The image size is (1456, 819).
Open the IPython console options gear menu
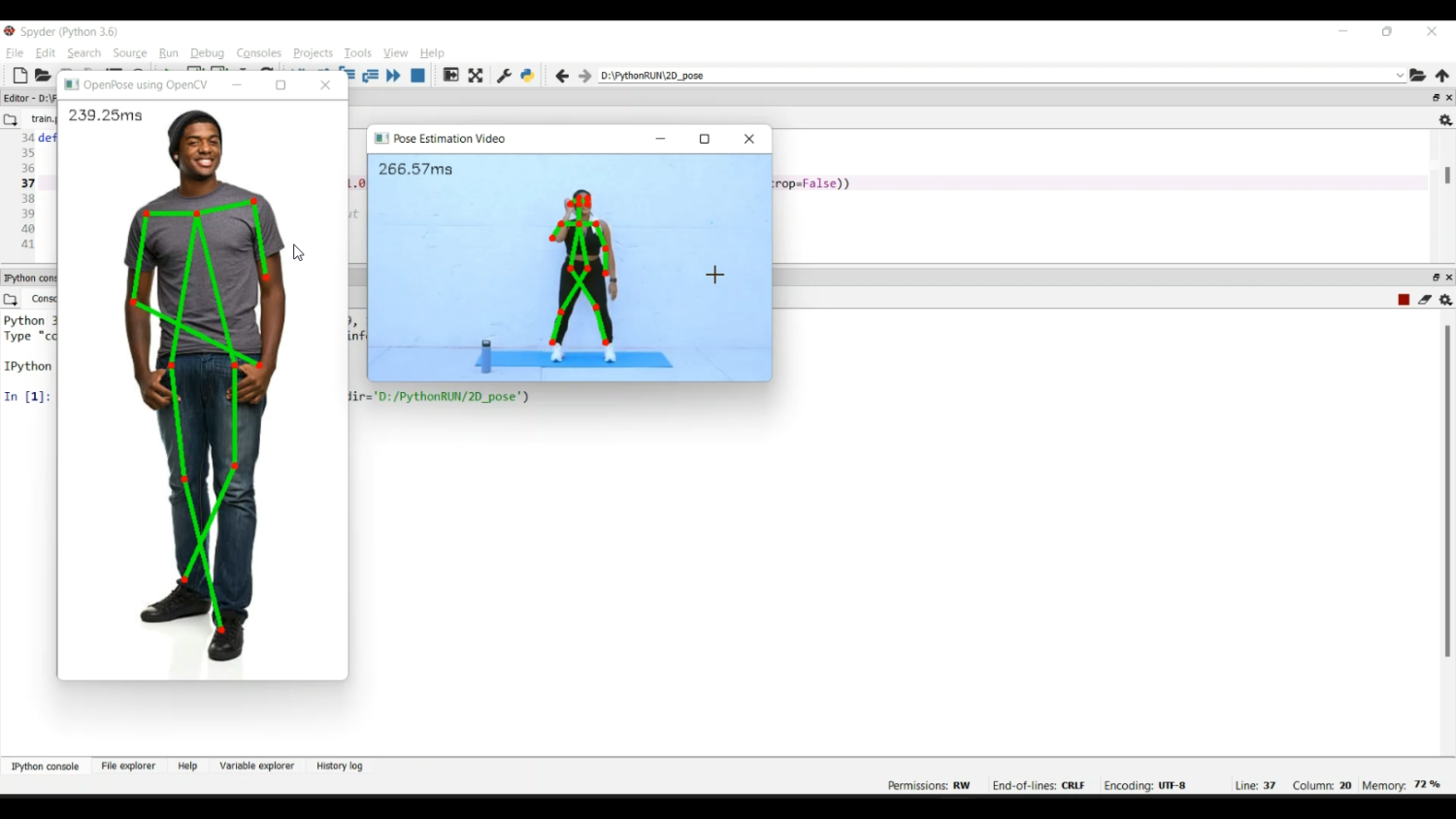point(1445,300)
